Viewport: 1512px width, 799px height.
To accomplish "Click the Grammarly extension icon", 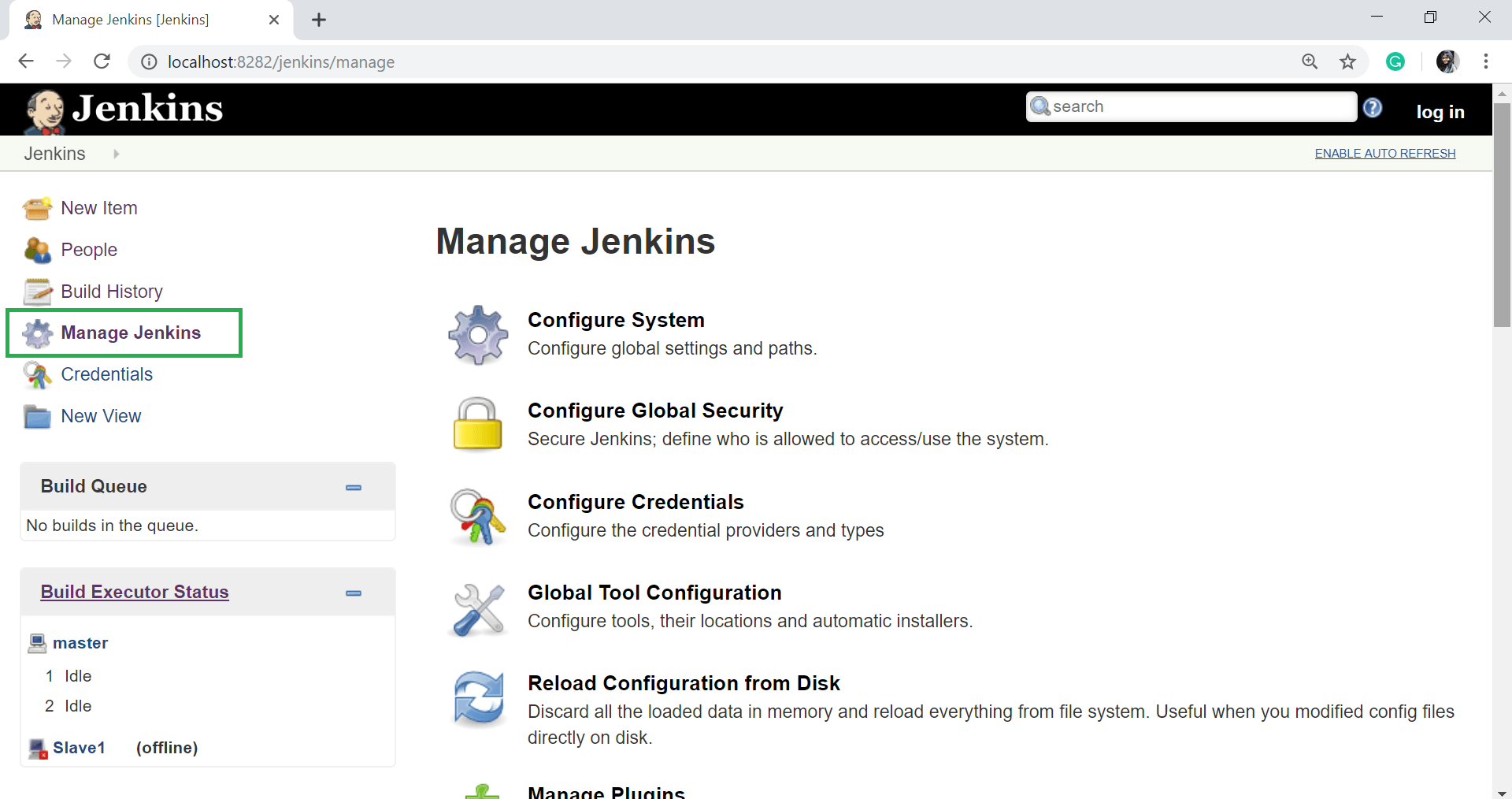I will [1395, 61].
